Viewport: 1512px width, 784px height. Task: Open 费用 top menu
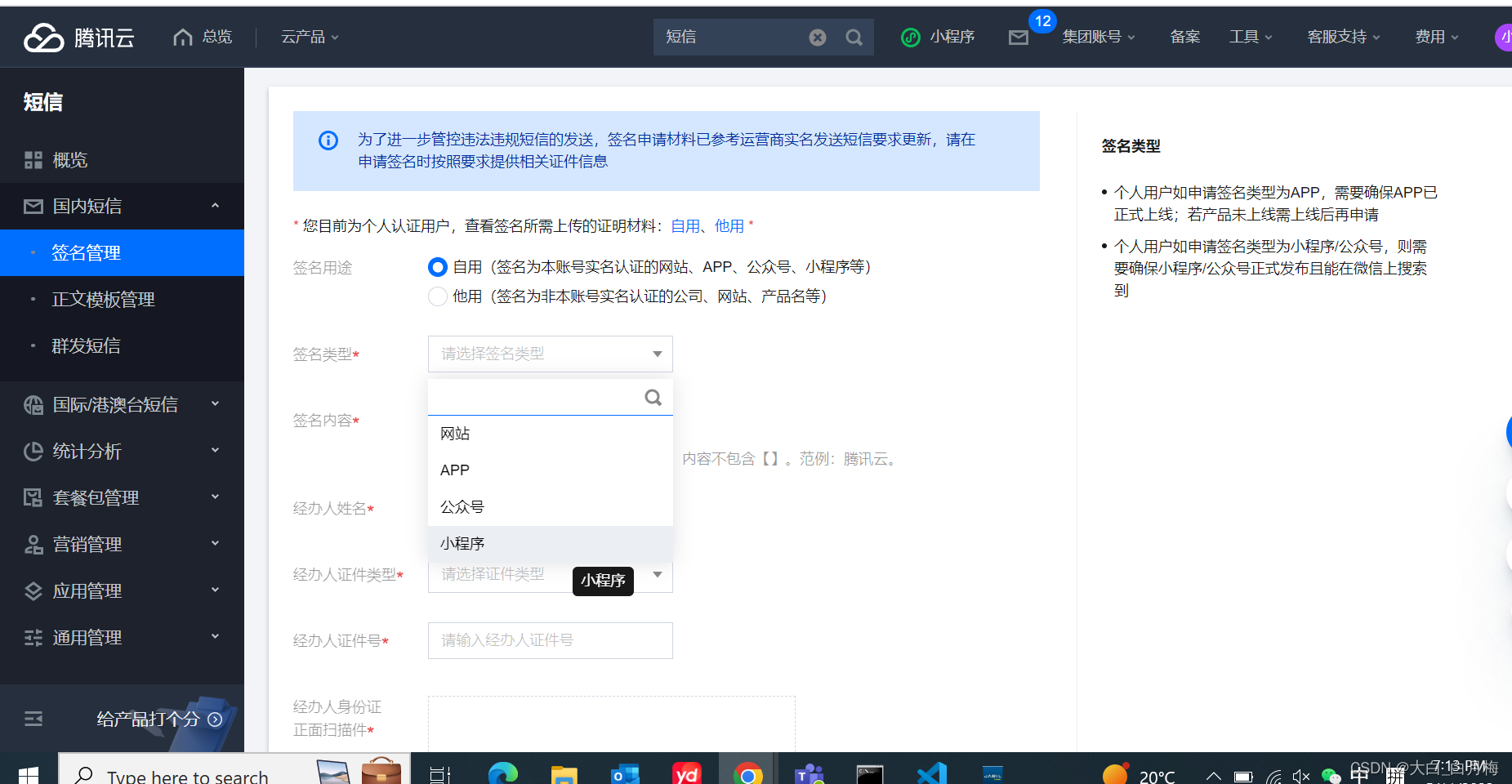tap(1437, 37)
